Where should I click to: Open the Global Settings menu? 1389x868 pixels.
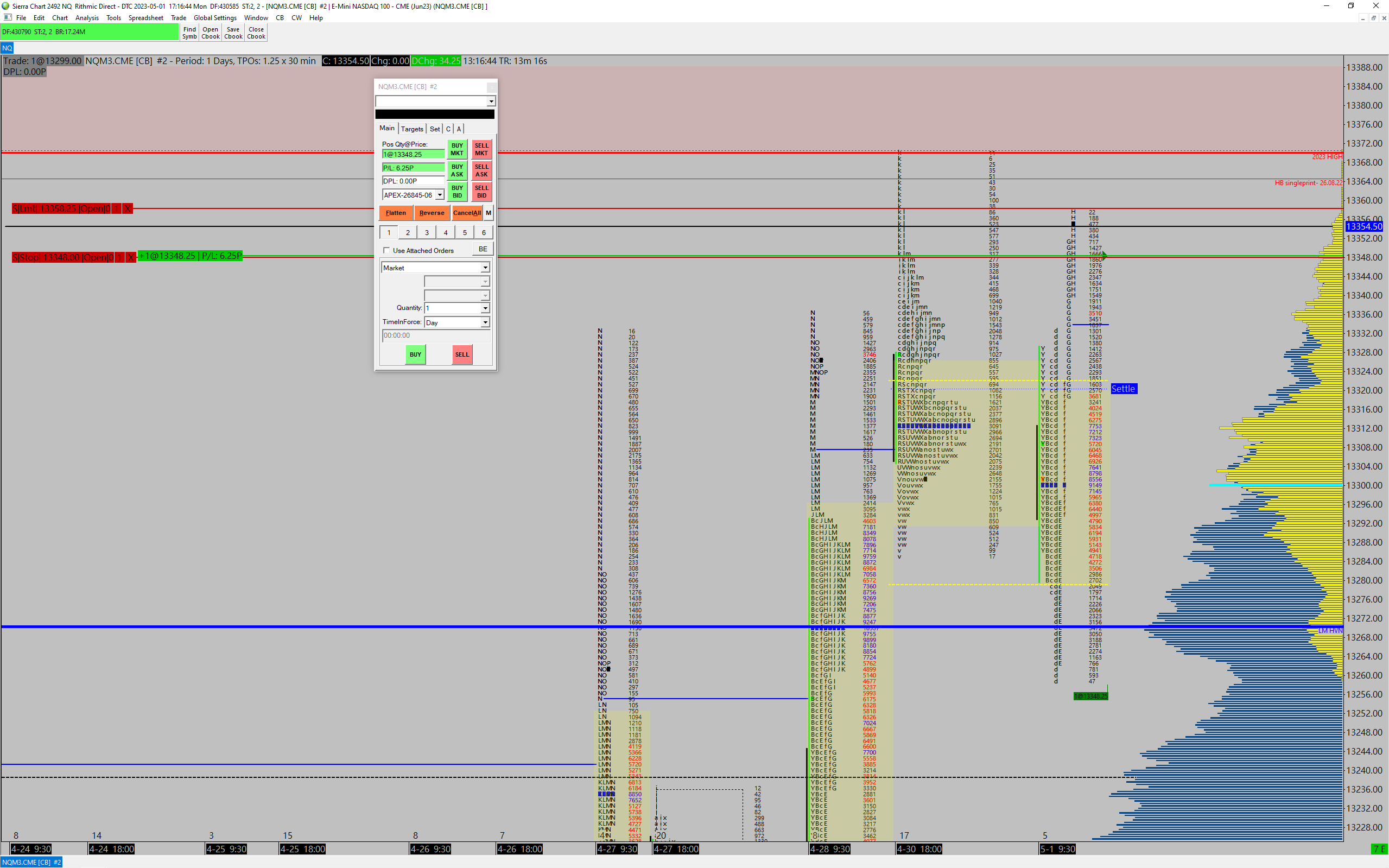tap(214, 18)
